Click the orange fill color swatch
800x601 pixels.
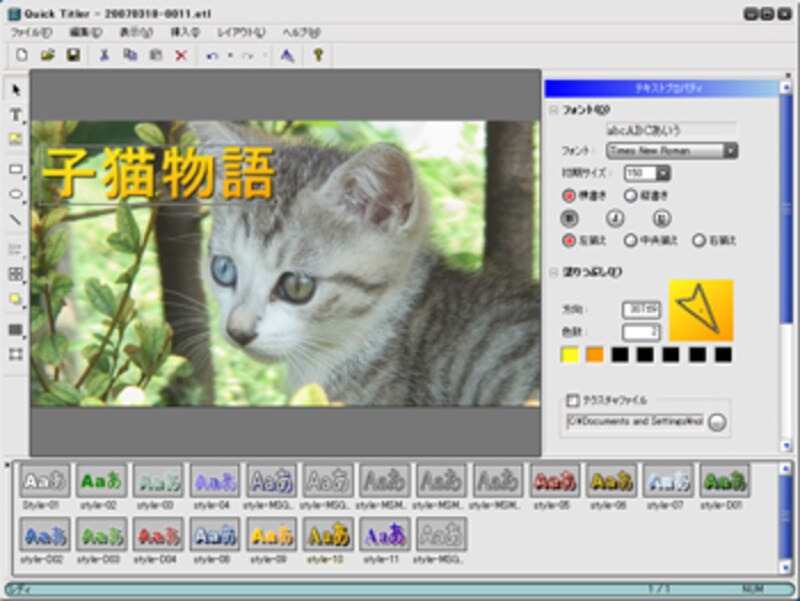(595, 355)
